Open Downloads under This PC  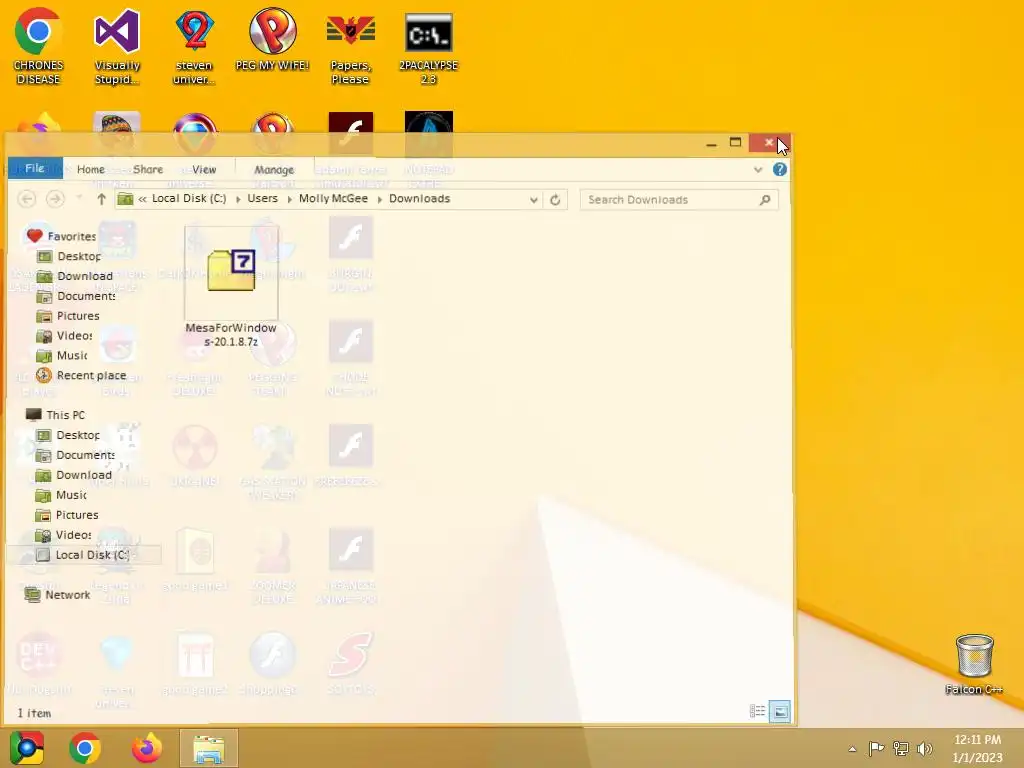[x=74, y=475]
